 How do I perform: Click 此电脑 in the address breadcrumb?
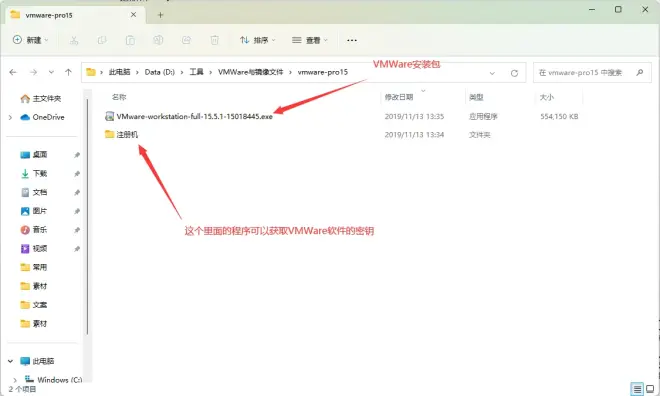120,72
